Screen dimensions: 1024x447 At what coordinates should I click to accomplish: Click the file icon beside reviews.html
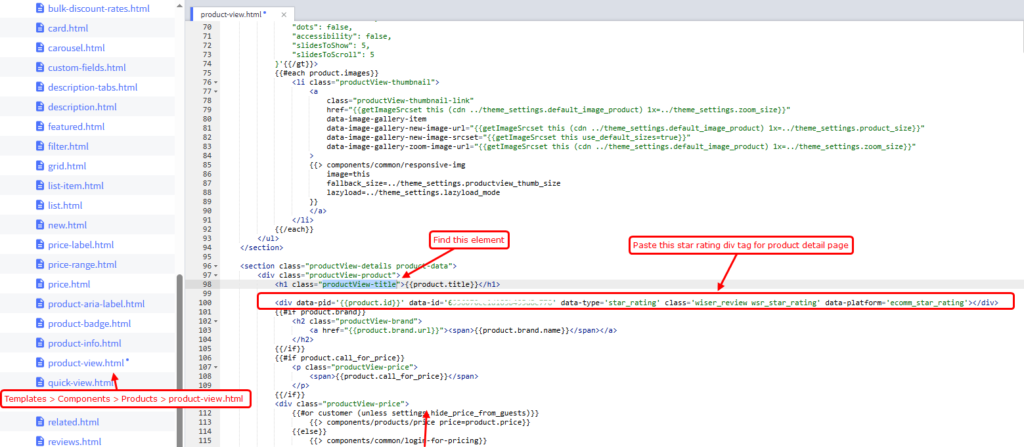pyautogui.click(x=39, y=441)
